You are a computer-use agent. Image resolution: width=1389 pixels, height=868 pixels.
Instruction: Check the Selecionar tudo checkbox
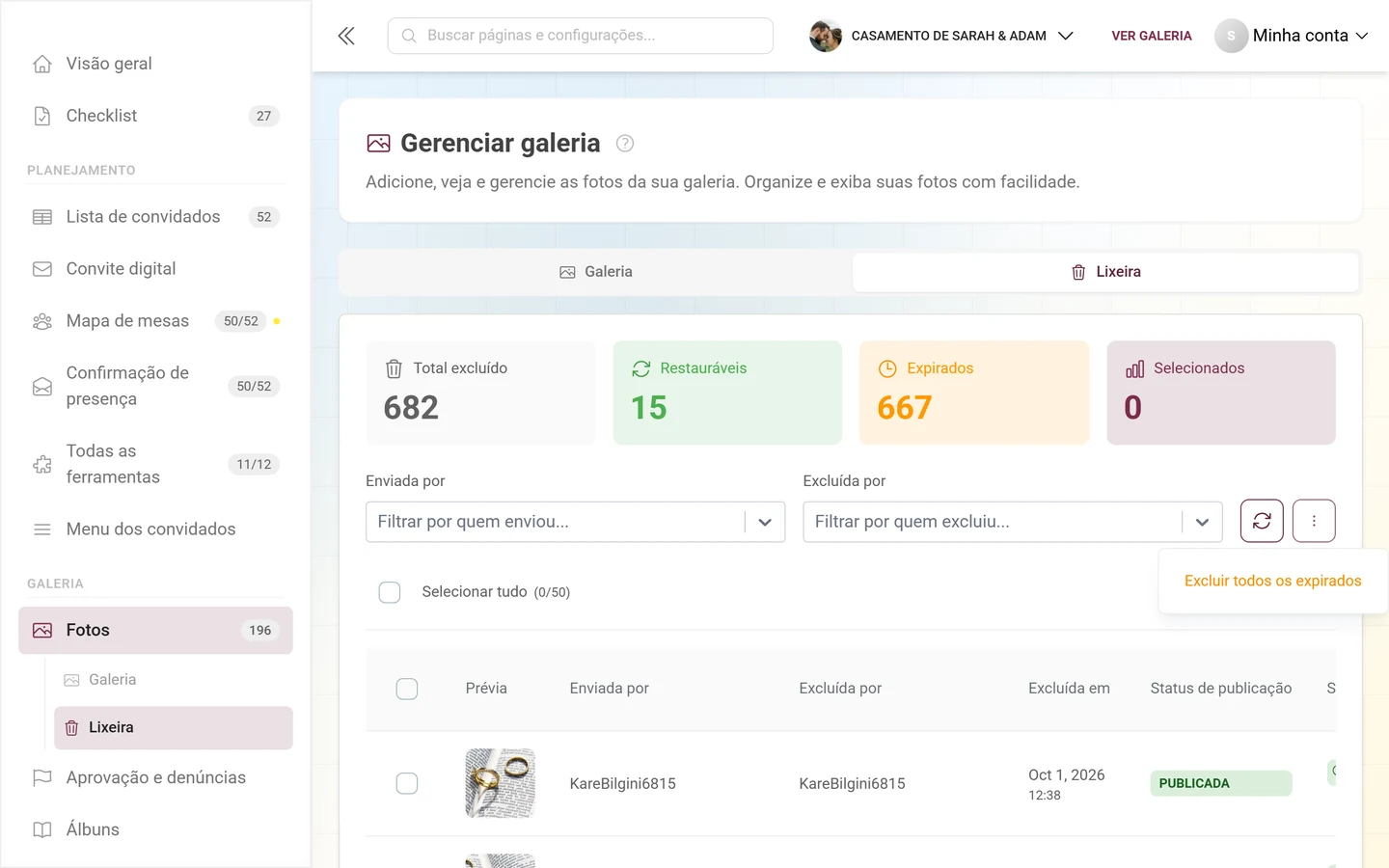coord(390,592)
